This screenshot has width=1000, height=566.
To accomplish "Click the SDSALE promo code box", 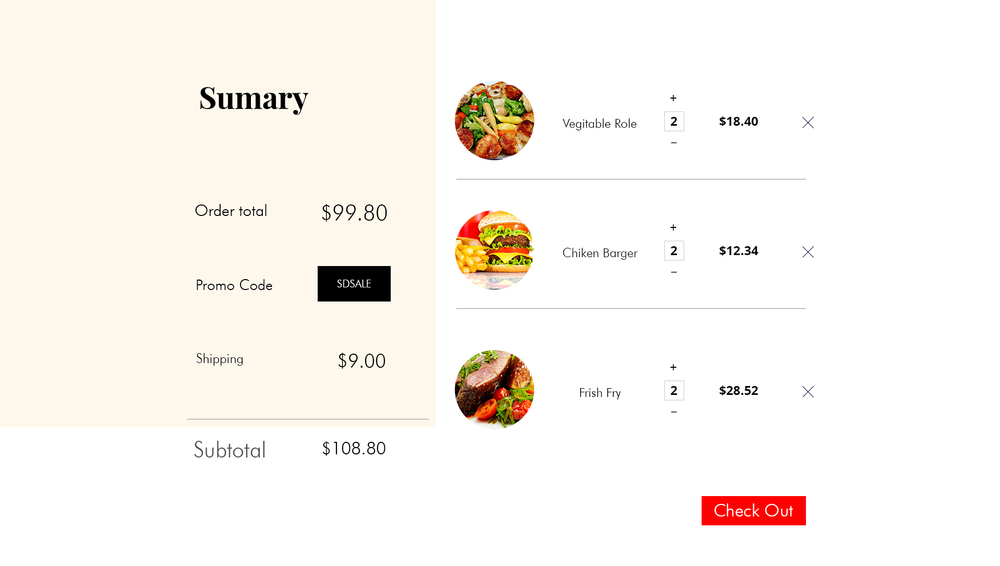I will (354, 284).
